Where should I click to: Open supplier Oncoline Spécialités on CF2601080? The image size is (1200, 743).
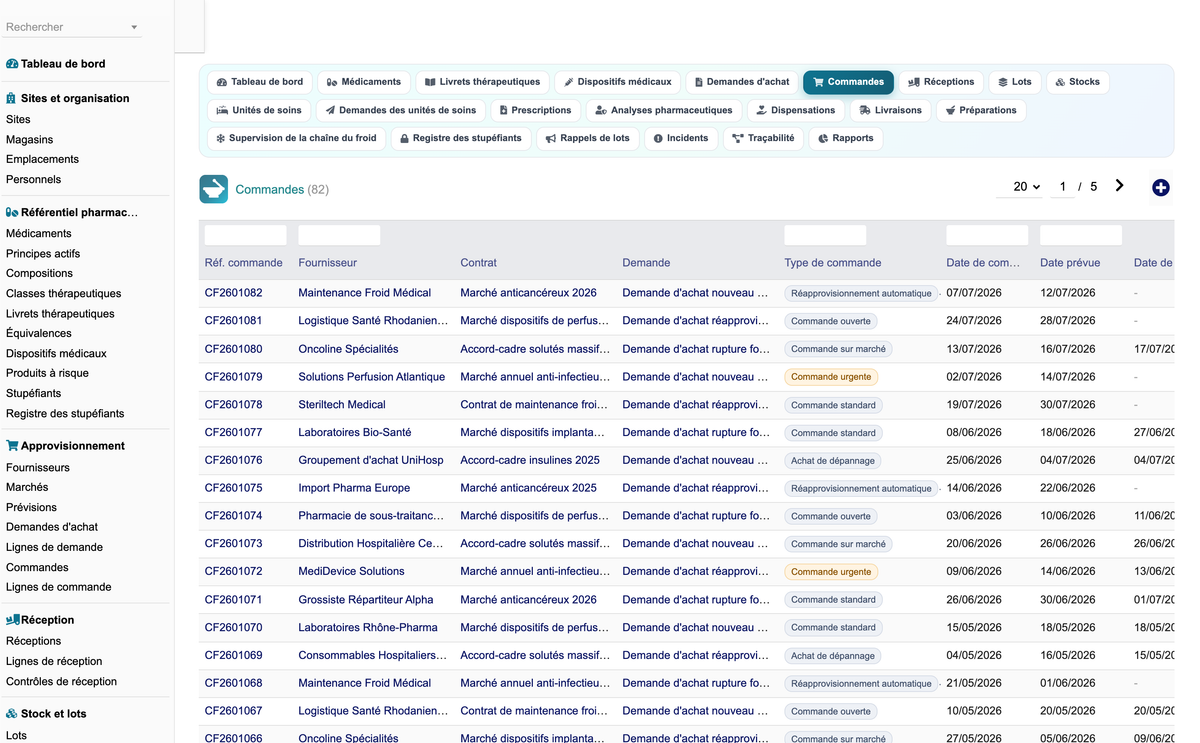pos(348,349)
